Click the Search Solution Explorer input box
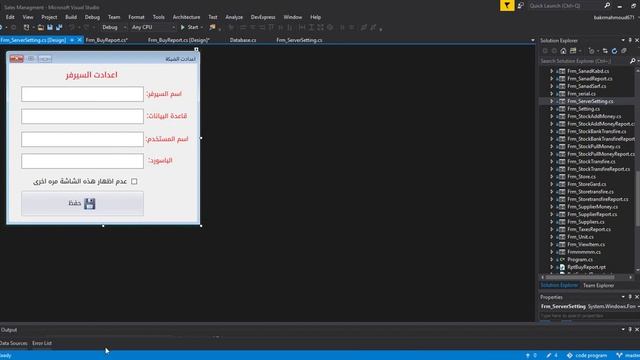The width and height of the screenshot is (640, 360). pos(584,61)
